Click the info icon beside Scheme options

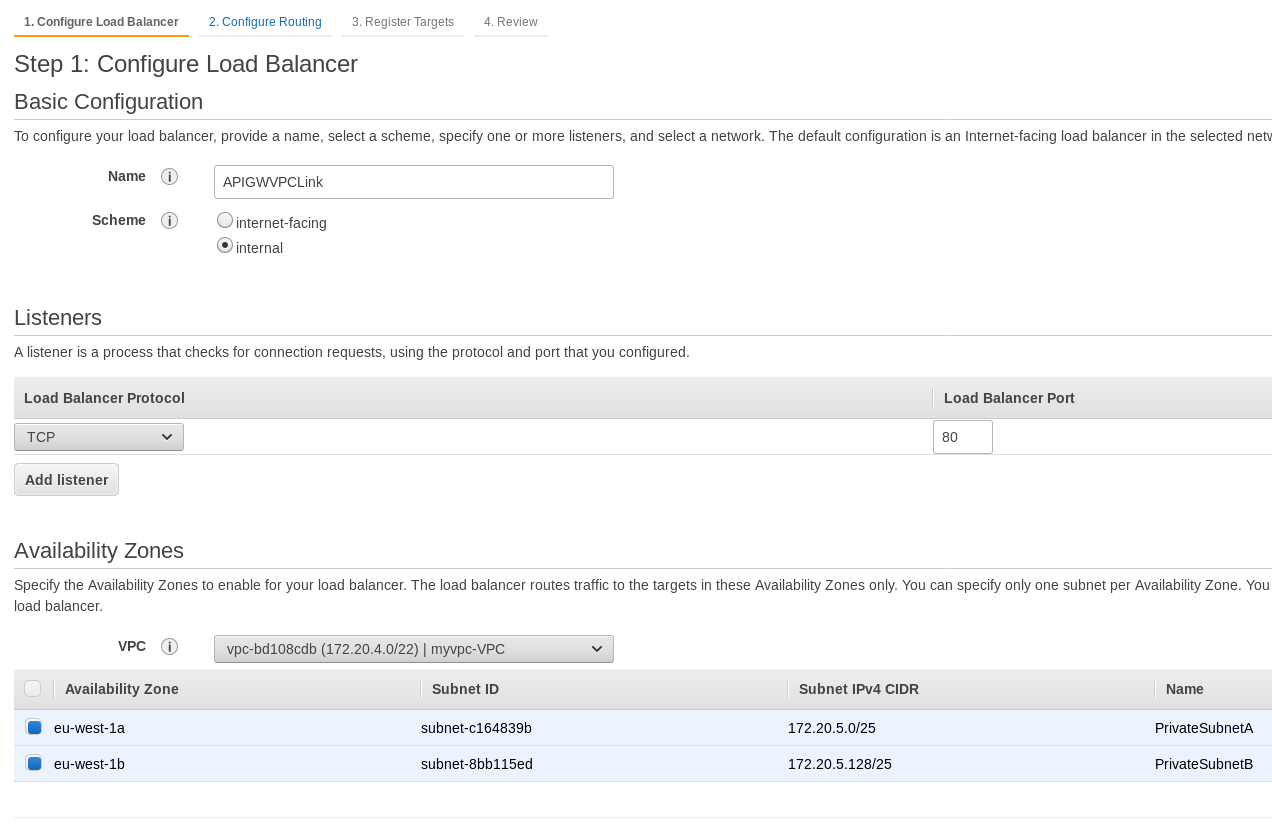pyautogui.click(x=170, y=220)
